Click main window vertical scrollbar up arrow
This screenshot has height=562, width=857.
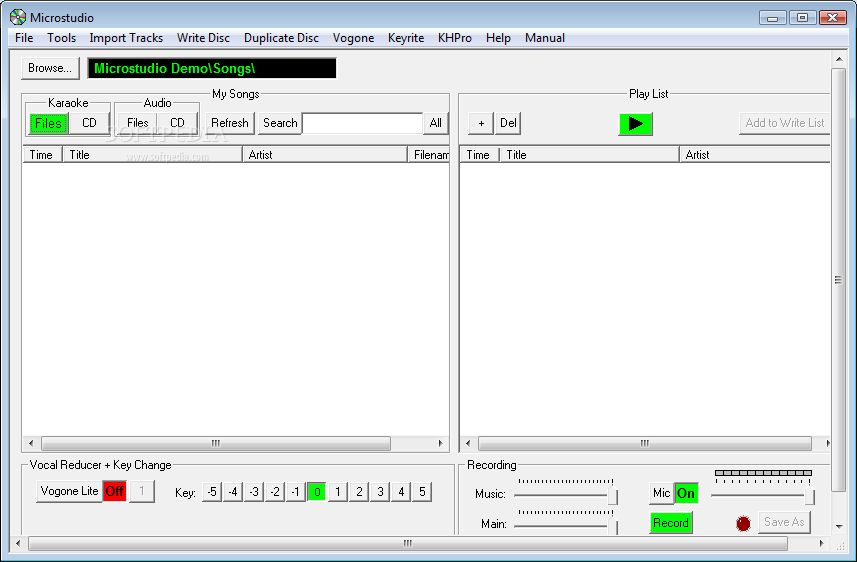(839, 58)
